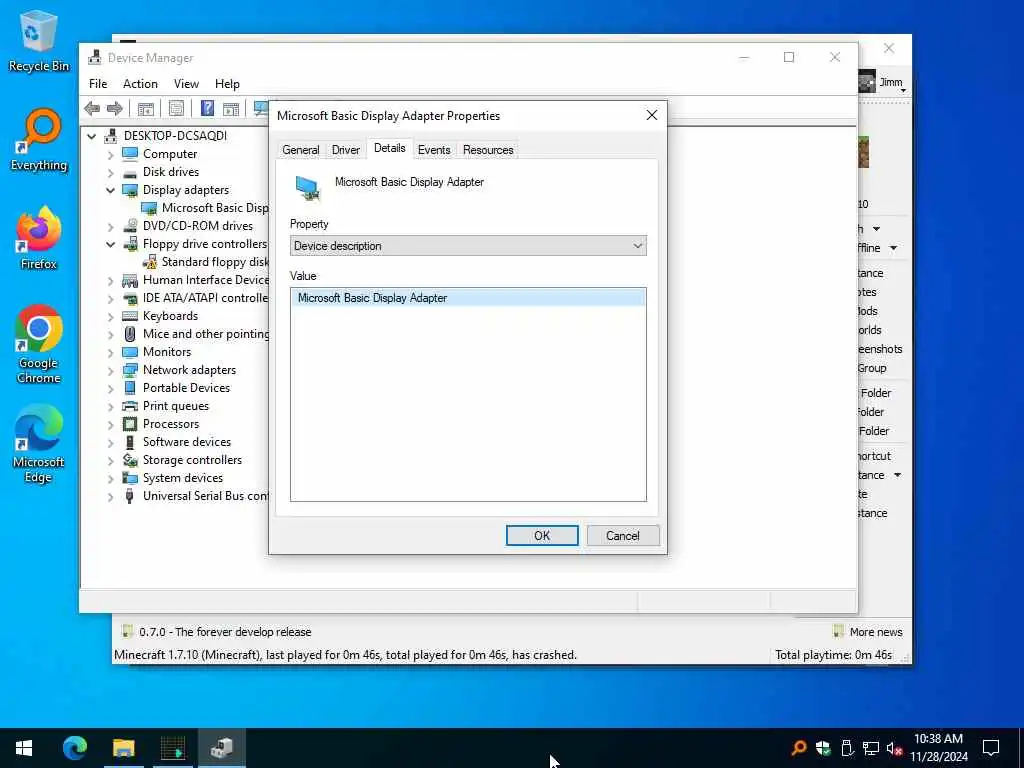Click More news in the launcher window
This screenshot has height=768, width=1024.
click(868, 632)
